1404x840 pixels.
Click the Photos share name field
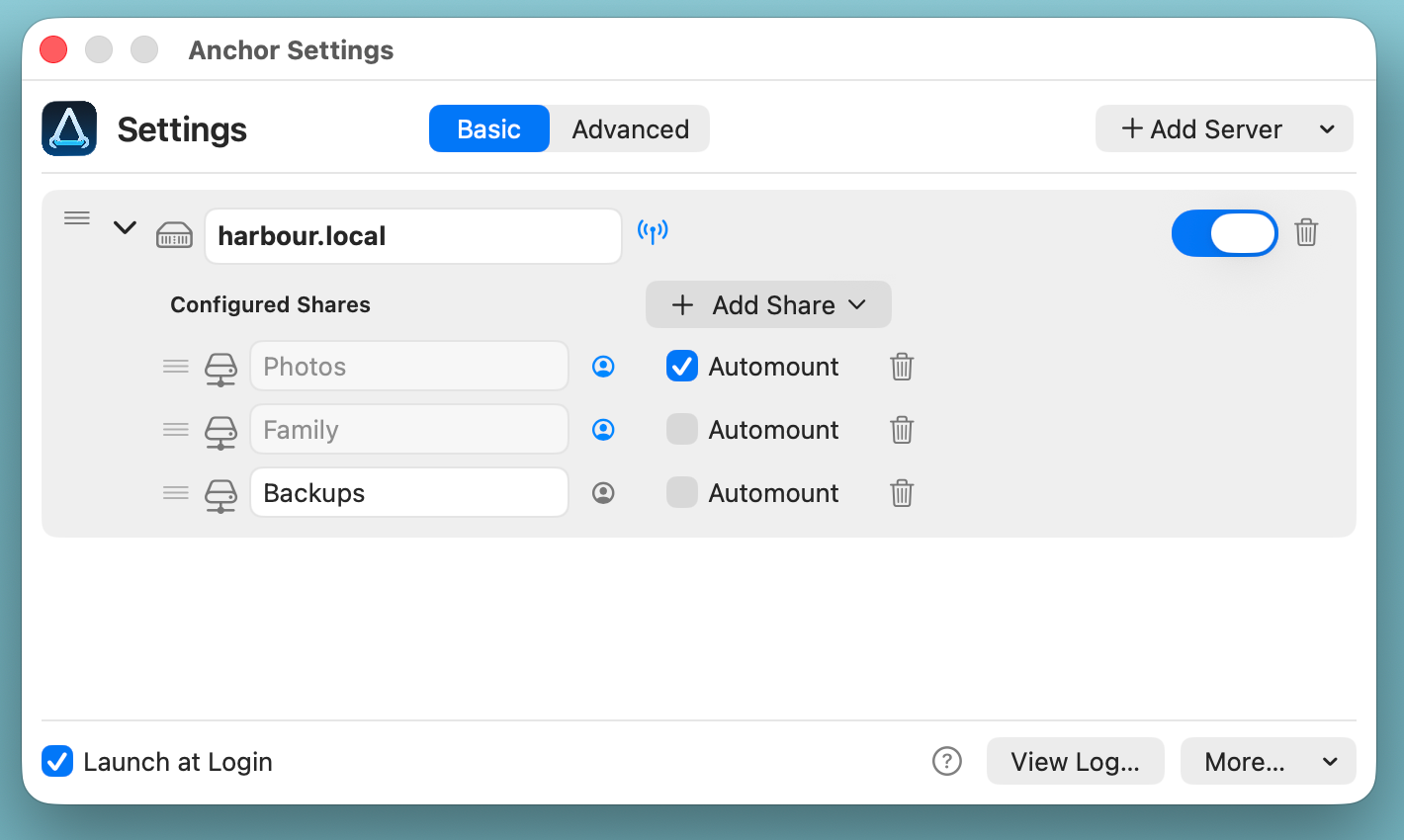click(409, 366)
